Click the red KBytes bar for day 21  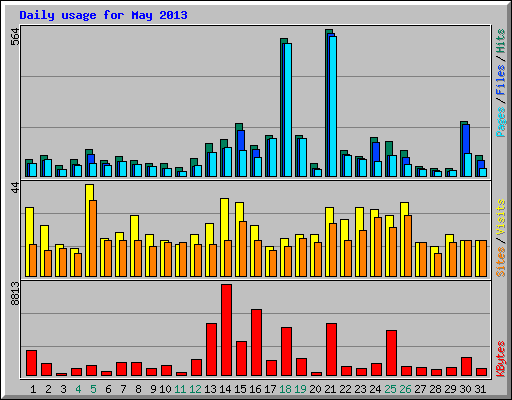coord(331,350)
